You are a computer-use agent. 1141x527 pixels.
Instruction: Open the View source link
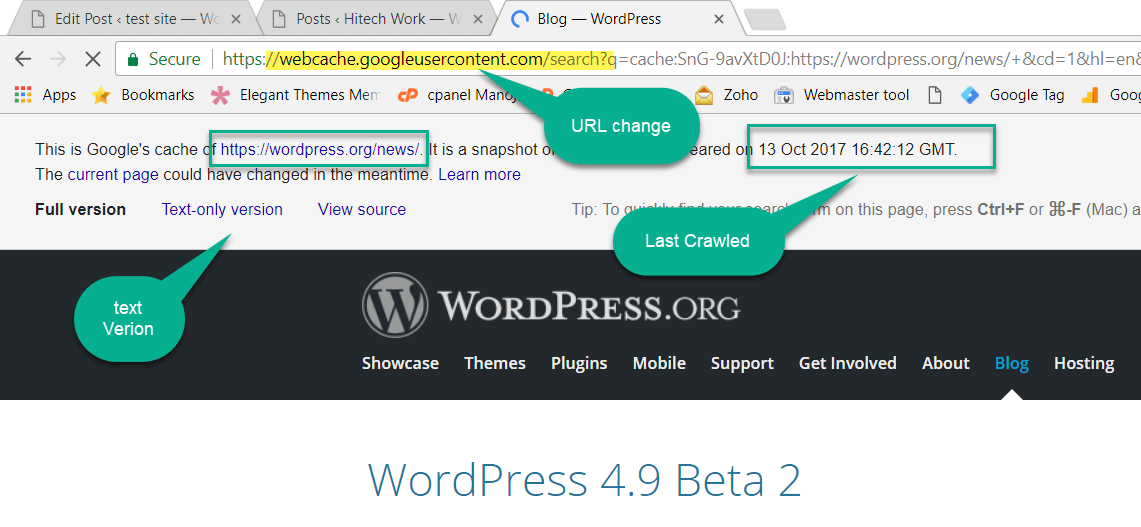pyautogui.click(x=362, y=210)
